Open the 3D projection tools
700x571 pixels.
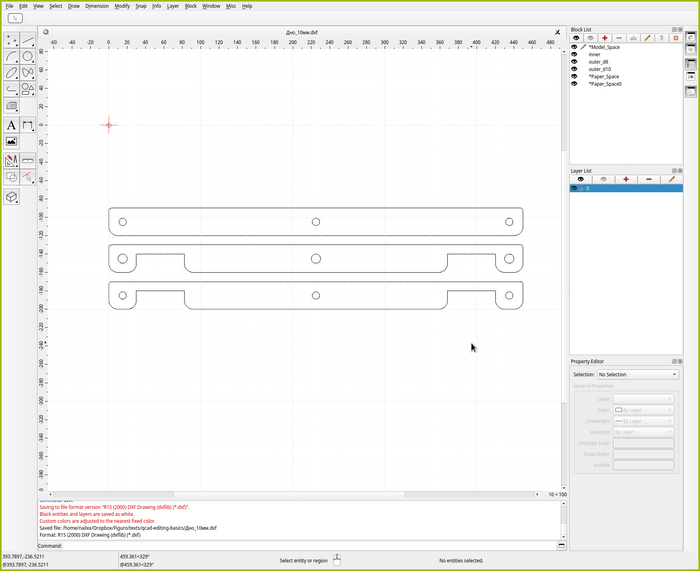point(11,197)
